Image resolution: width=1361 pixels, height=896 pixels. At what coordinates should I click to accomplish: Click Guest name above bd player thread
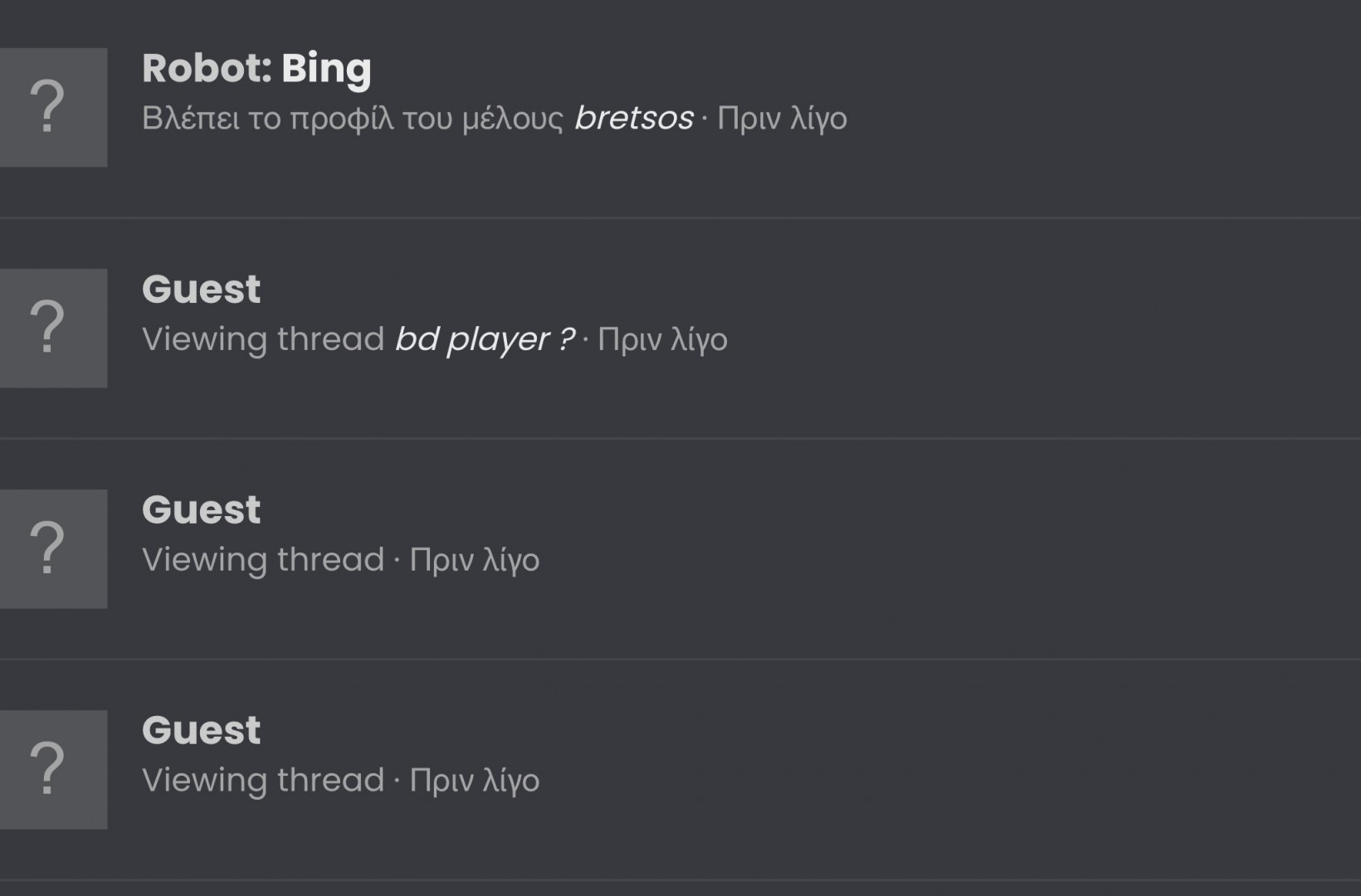tap(201, 289)
